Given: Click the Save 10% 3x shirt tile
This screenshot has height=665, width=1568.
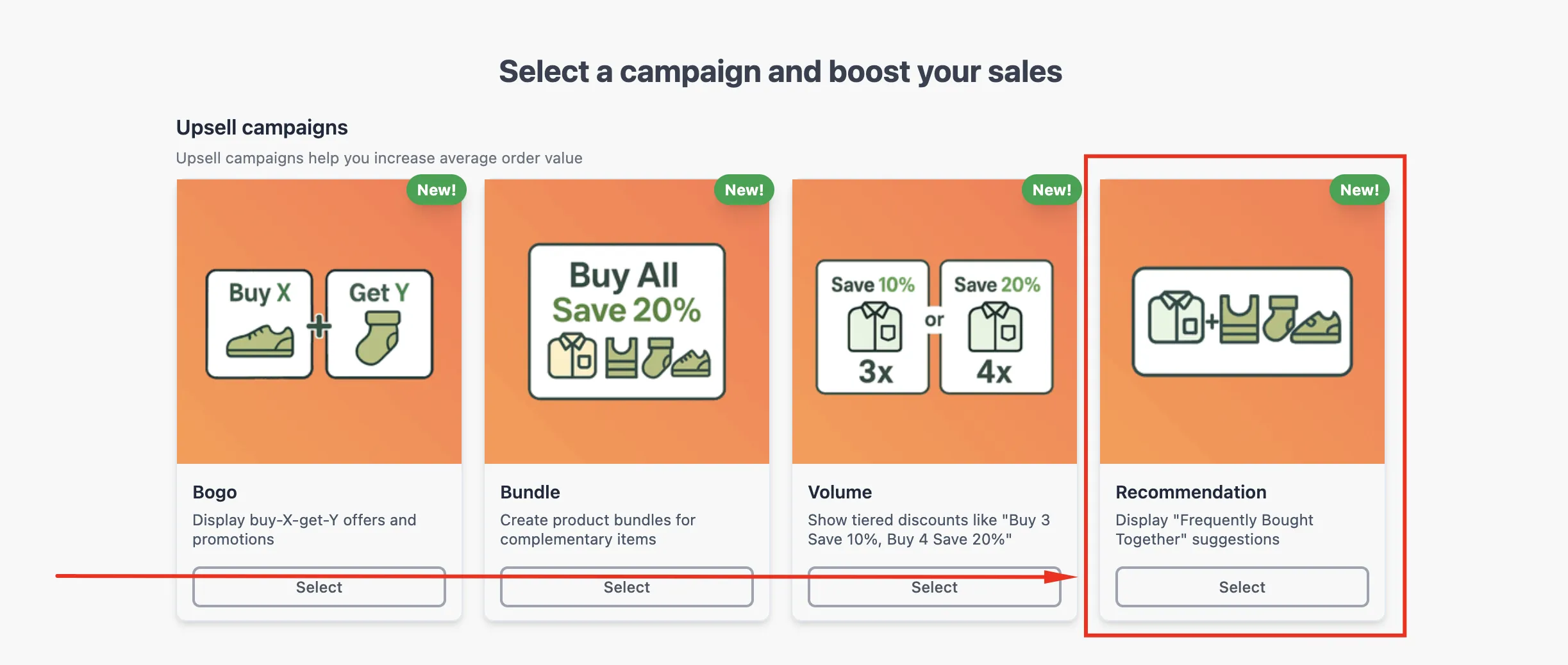Looking at the screenshot, I should 872,327.
